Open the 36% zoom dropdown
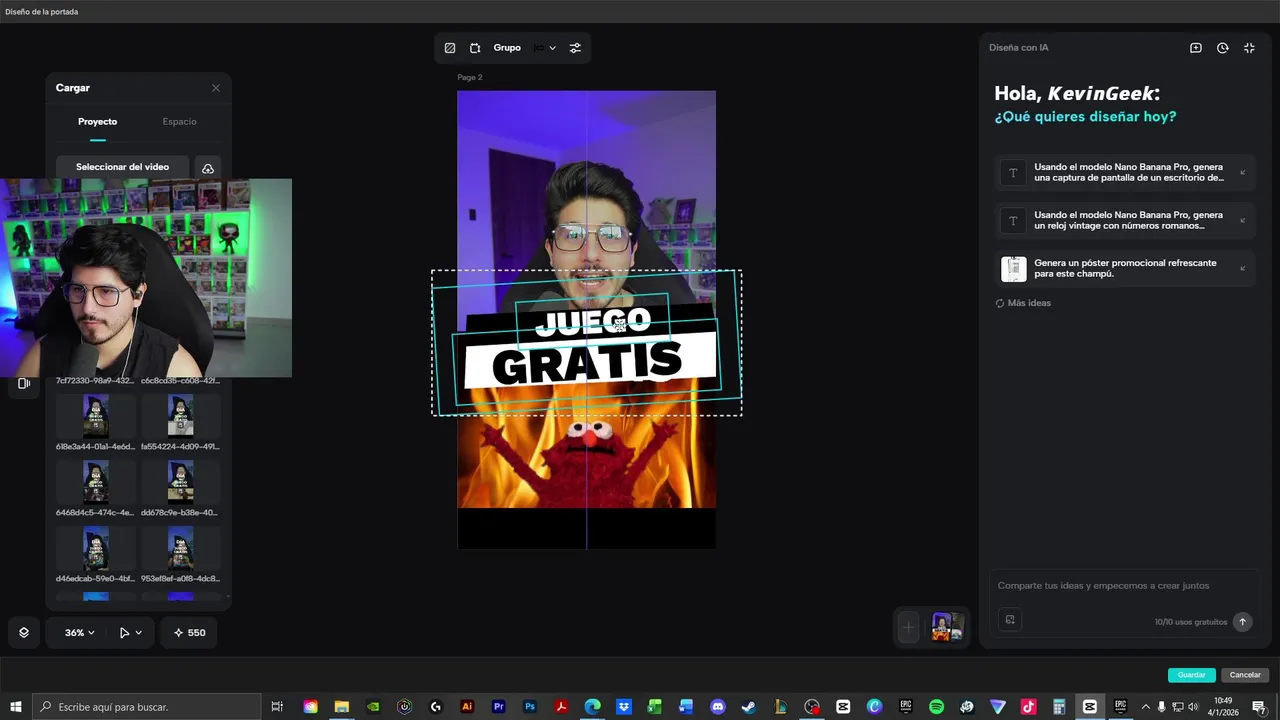 (x=80, y=632)
